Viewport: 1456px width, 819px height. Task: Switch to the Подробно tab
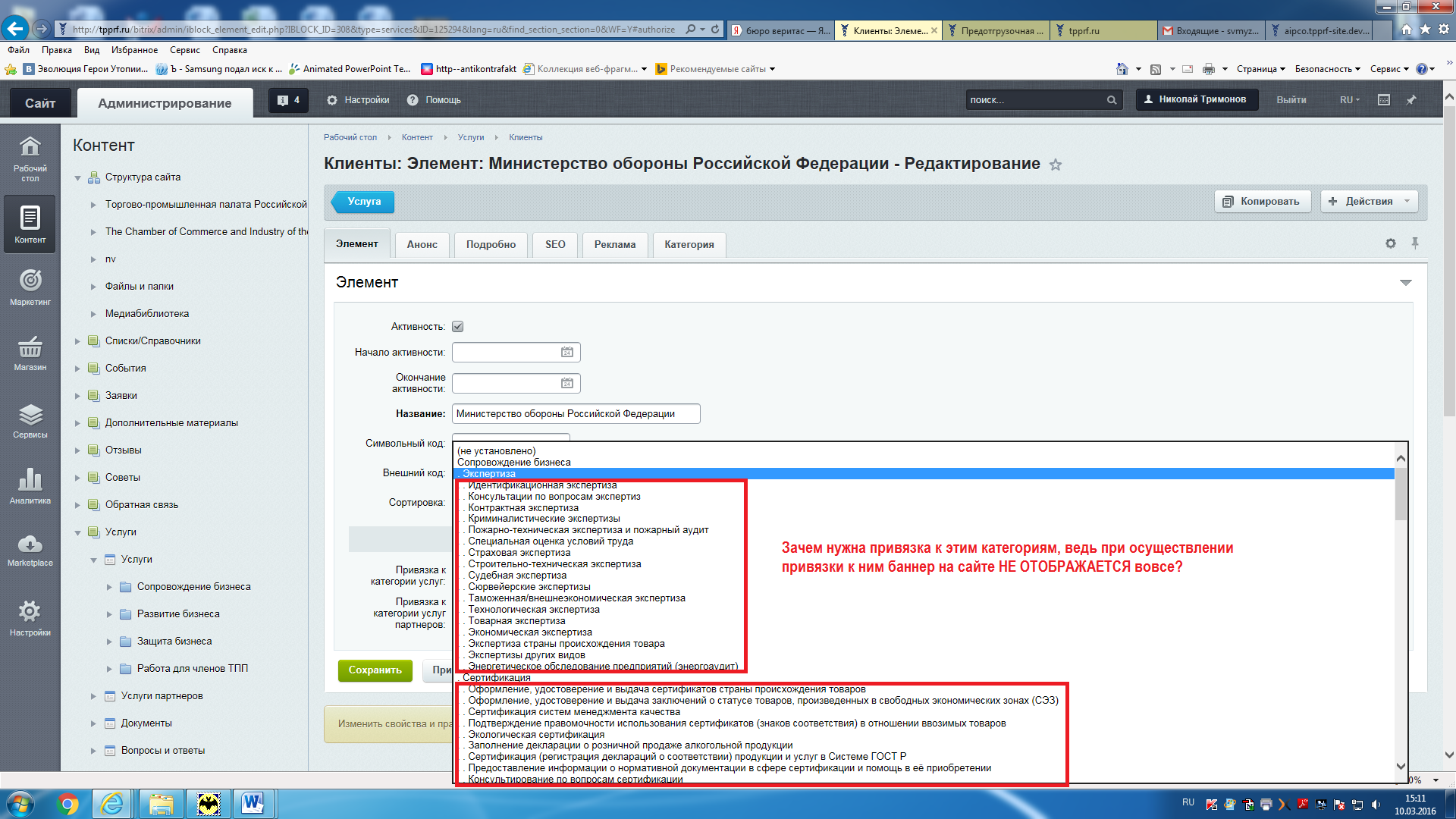491,244
